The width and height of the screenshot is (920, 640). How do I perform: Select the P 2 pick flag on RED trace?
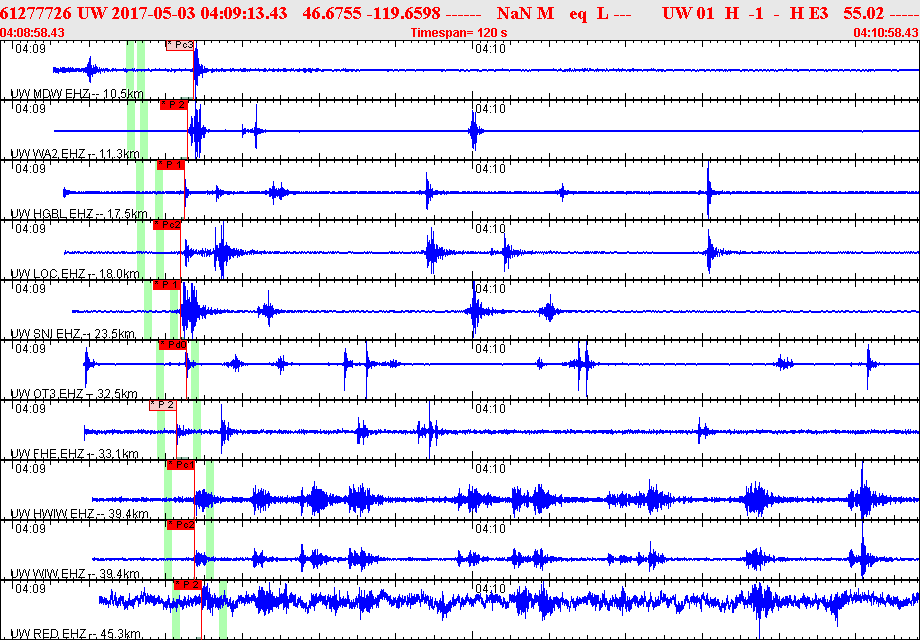187,584
